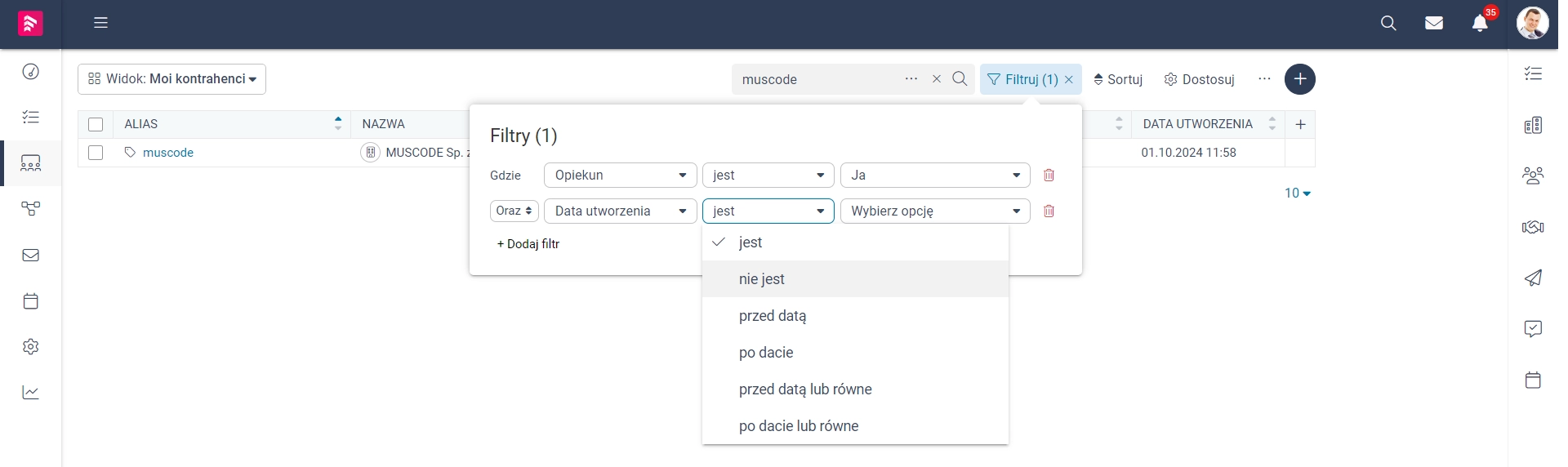Delete the Data utworzenia filter row
1568x467 pixels.
[x=1049, y=211]
